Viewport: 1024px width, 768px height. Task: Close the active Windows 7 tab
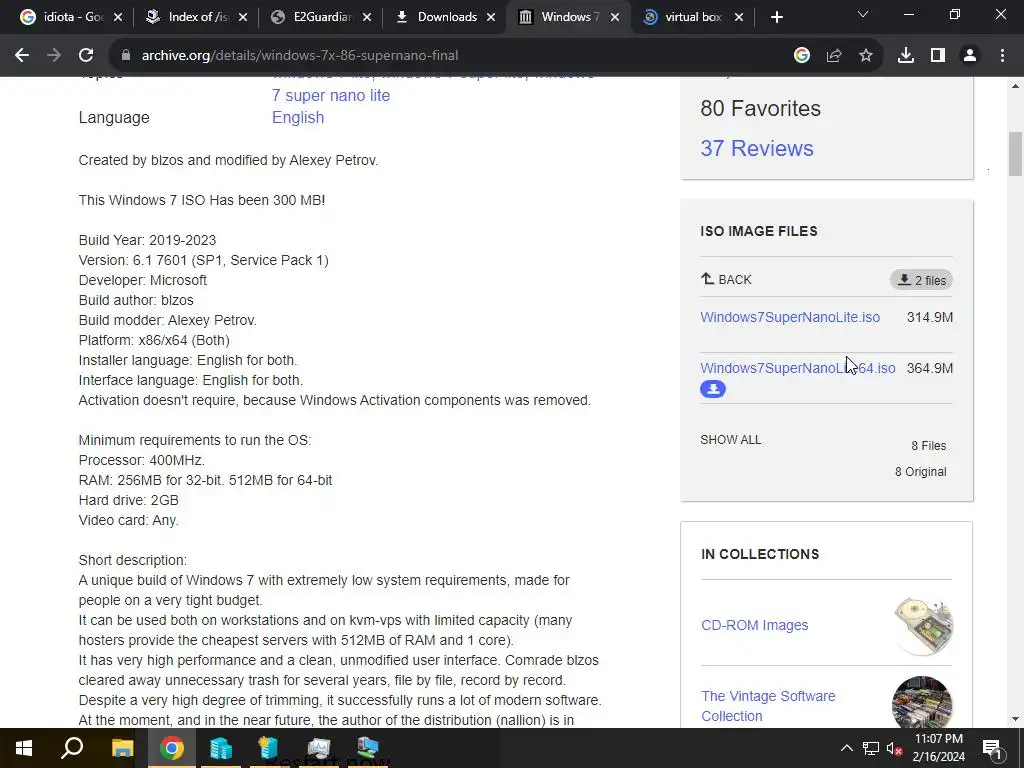pyautogui.click(x=615, y=18)
